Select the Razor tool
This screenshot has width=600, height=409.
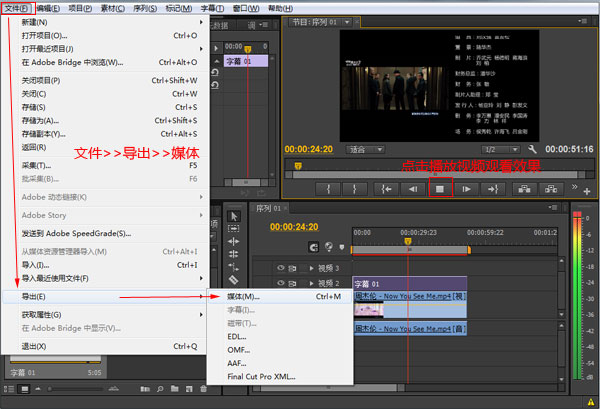pyautogui.click(x=234, y=280)
